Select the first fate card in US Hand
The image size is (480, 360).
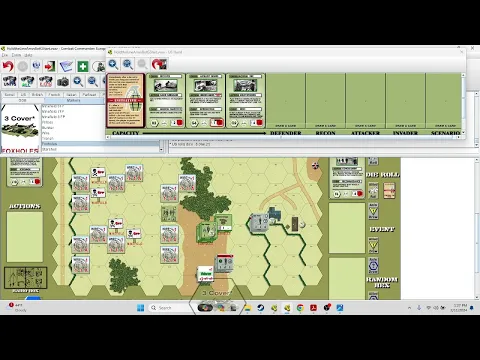click(166, 100)
